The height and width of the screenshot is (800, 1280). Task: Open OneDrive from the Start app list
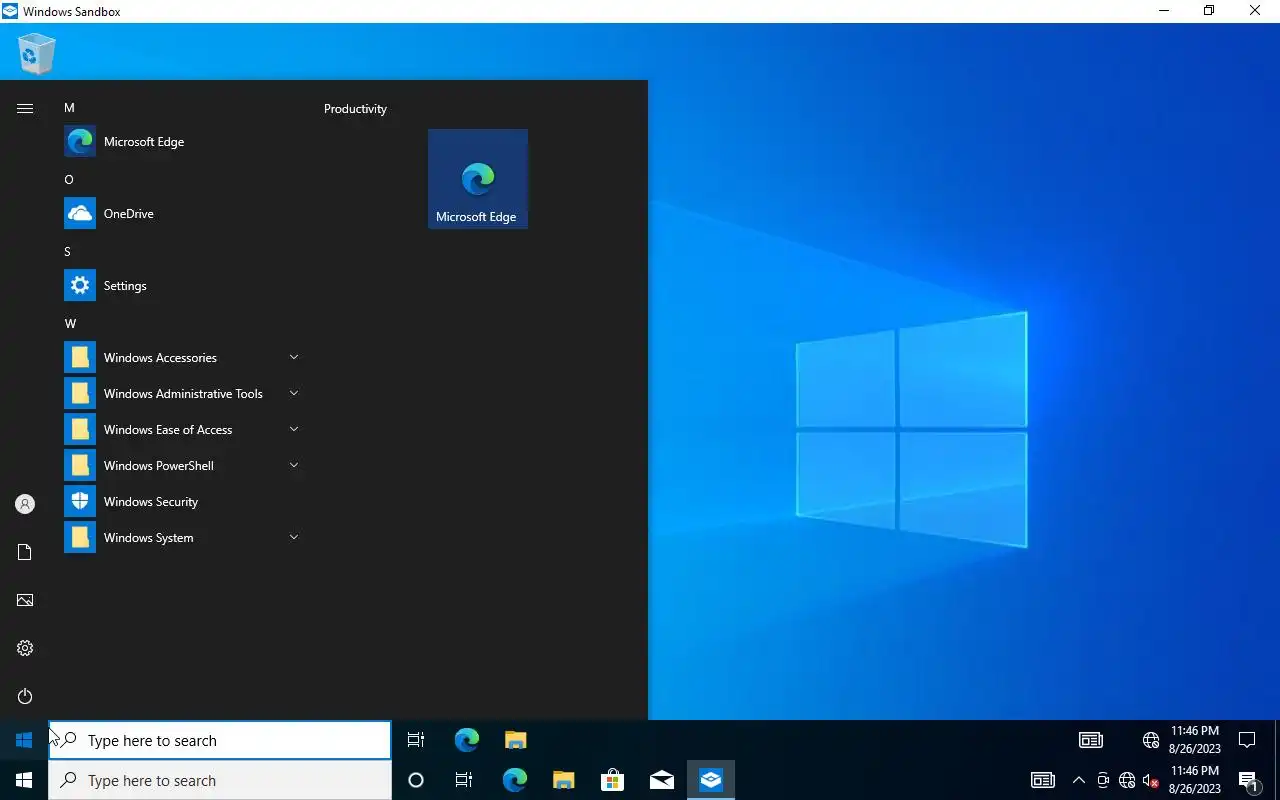pos(182,214)
